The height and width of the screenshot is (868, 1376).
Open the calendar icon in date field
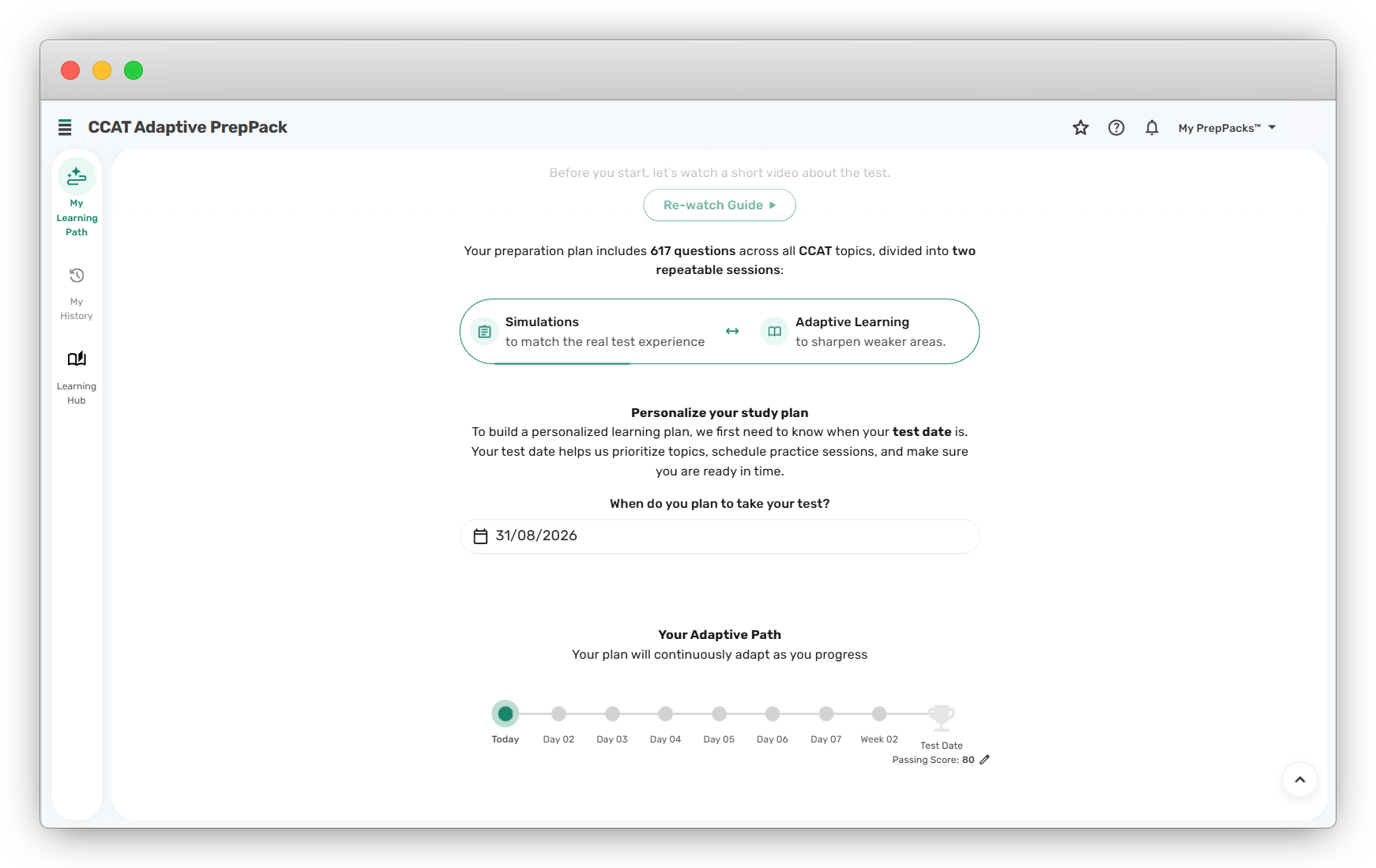pos(480,536)
